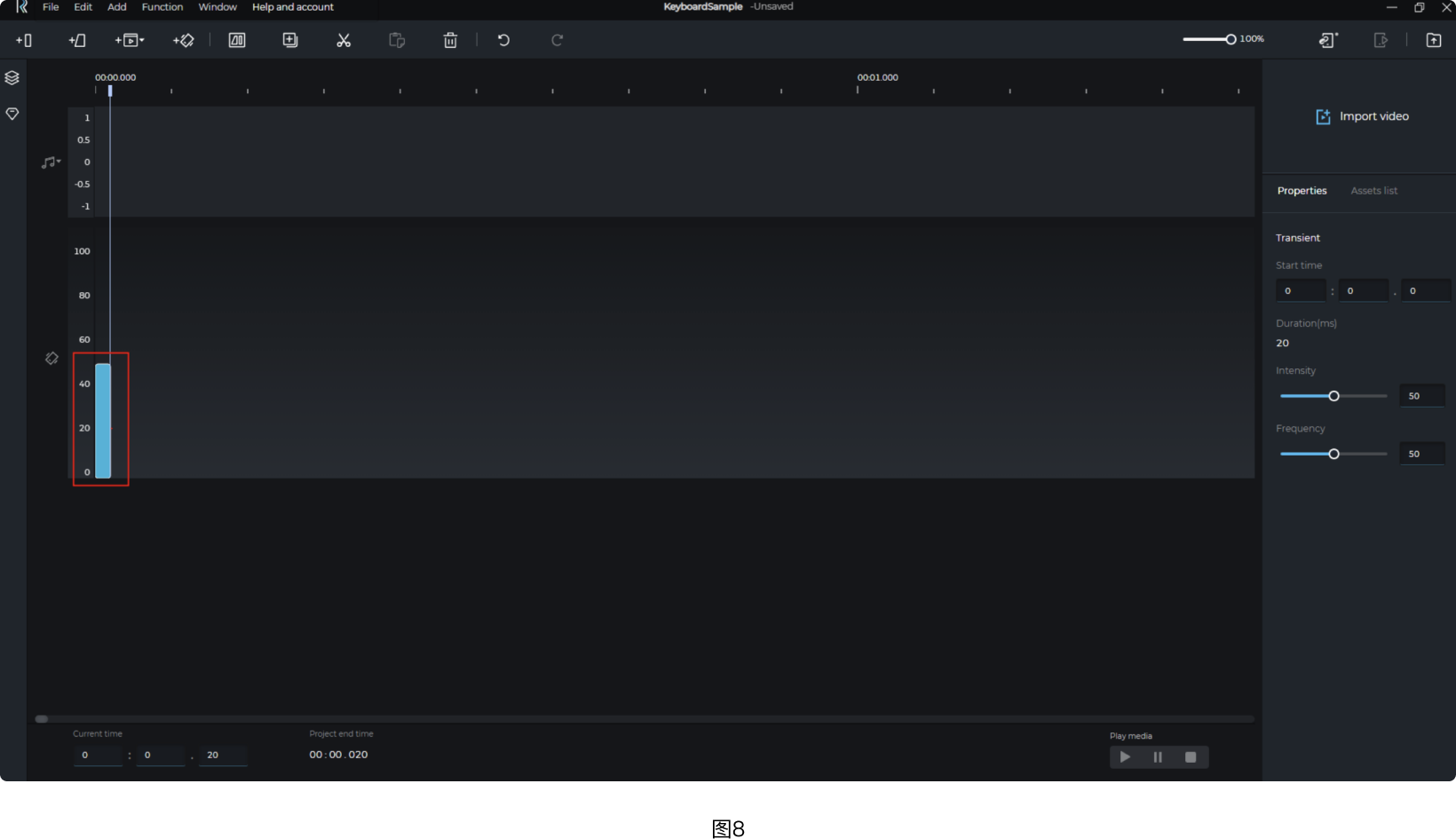
Task: Undo the last action
Action: (x=502, y=40)
